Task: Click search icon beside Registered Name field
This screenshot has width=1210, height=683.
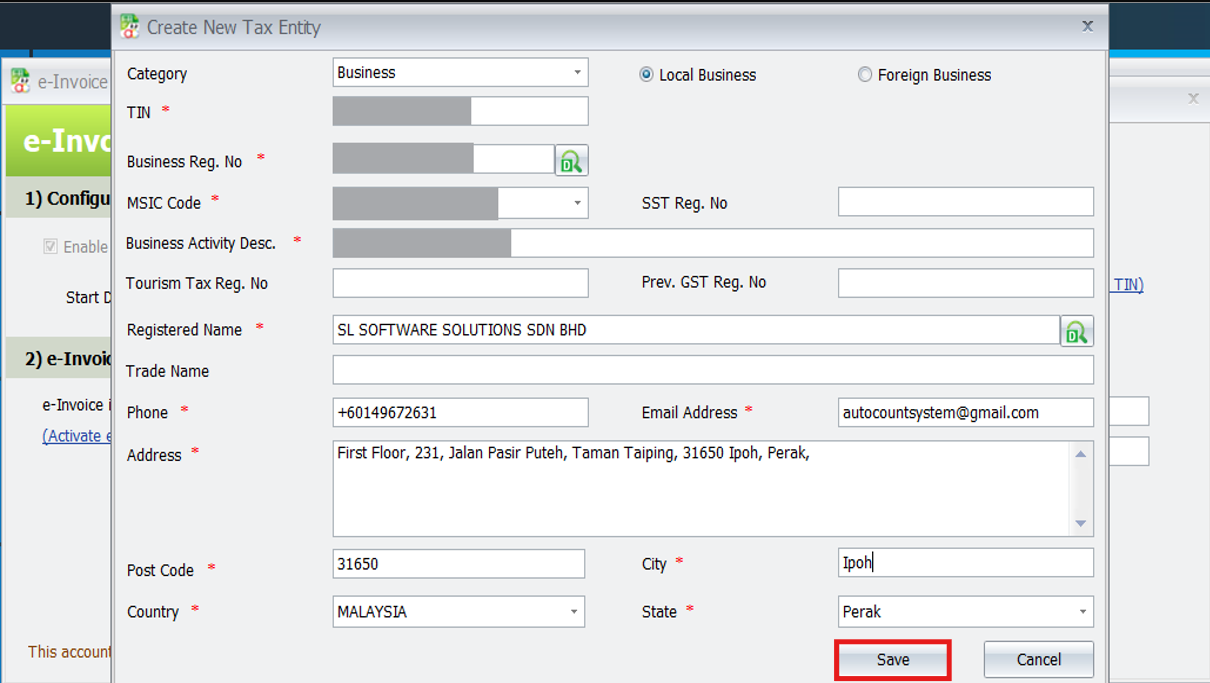Action: pyautogui.click(x=1076, y=331)
